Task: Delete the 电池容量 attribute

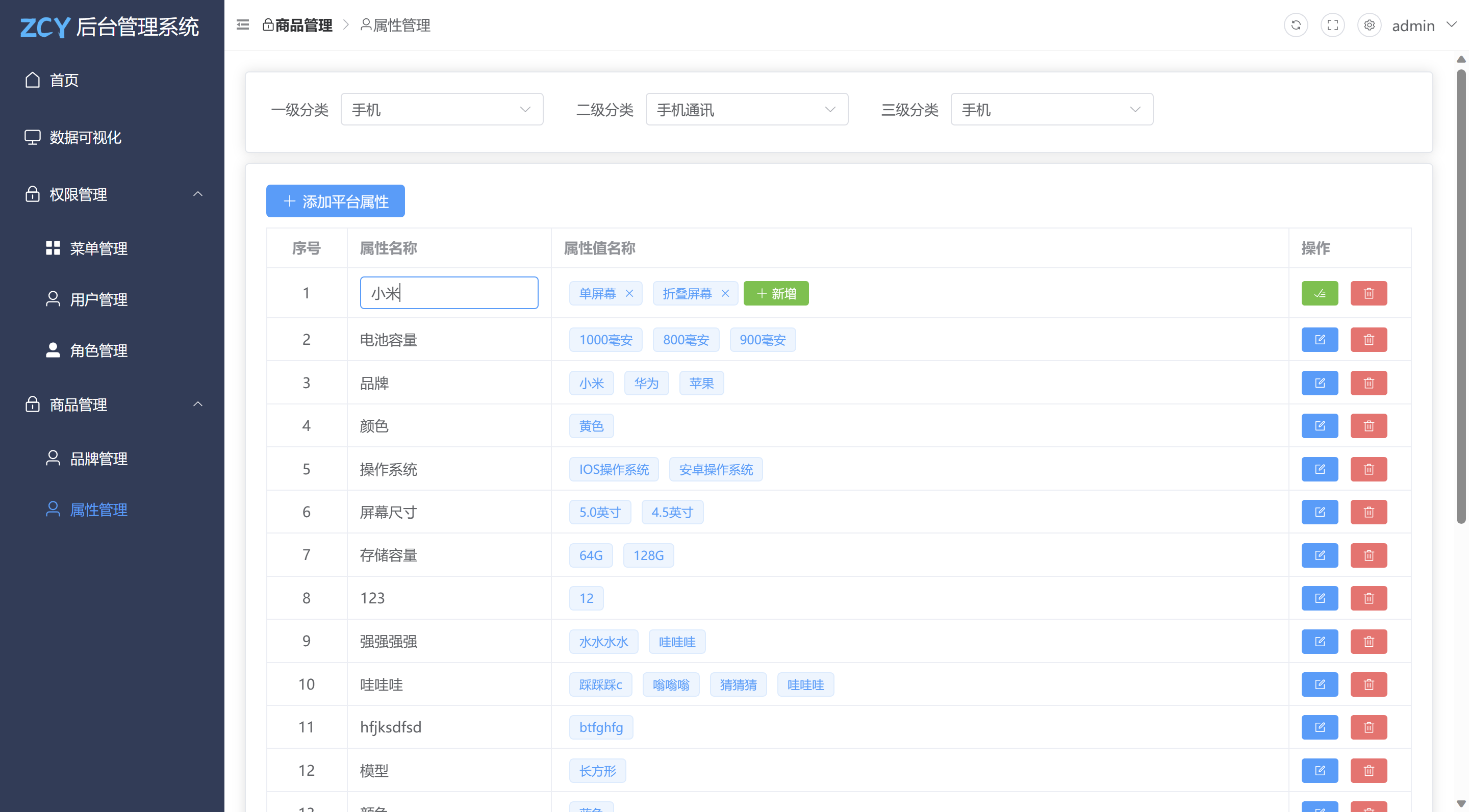Action: pos(1369,340)
